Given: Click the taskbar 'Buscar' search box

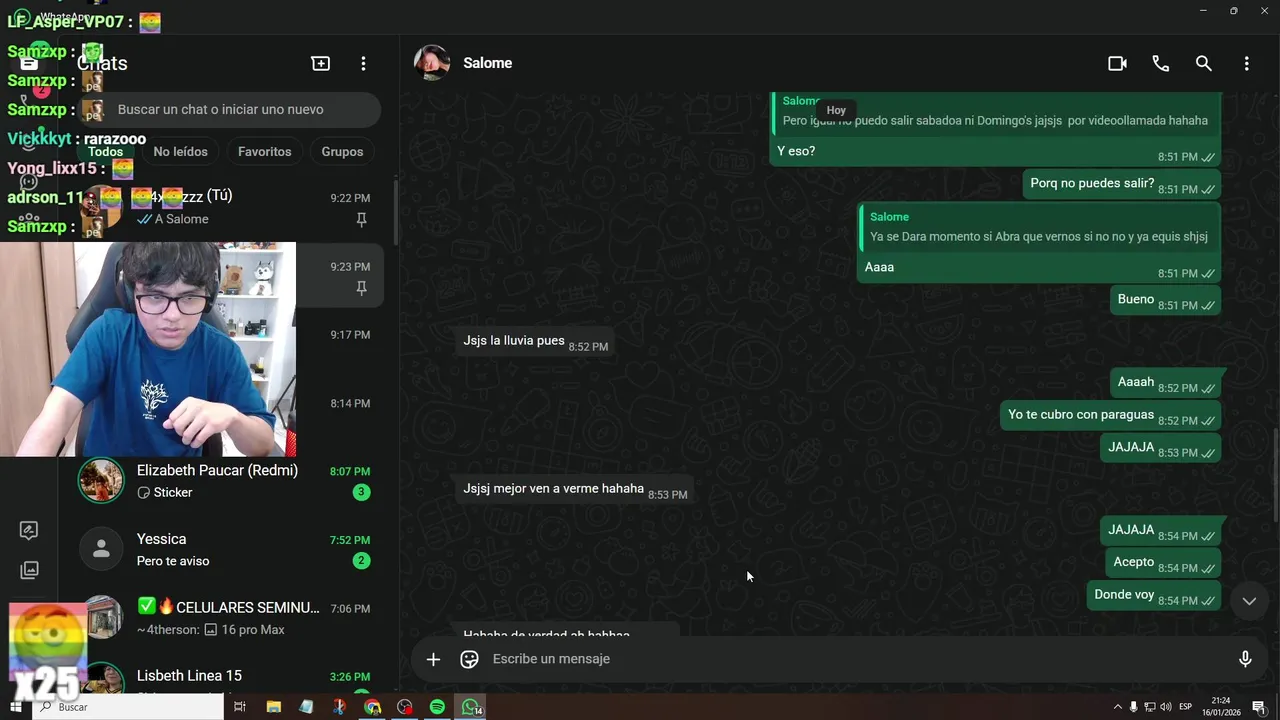Looking at the screenshot, I should [x=128, y=707].
